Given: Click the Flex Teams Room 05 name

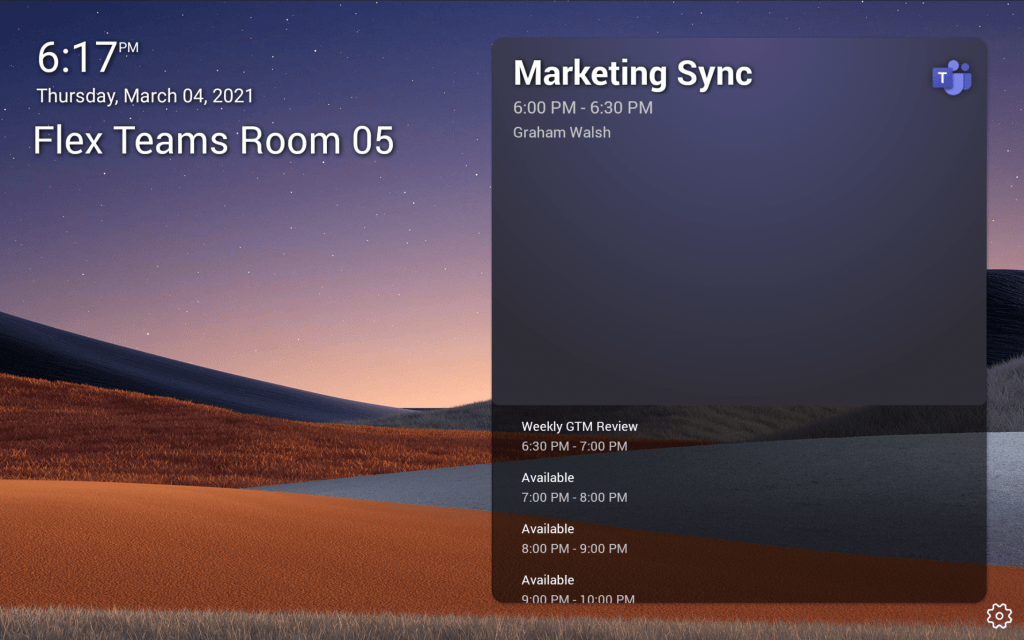Looking at the screenshot, I should coord(213,141).
